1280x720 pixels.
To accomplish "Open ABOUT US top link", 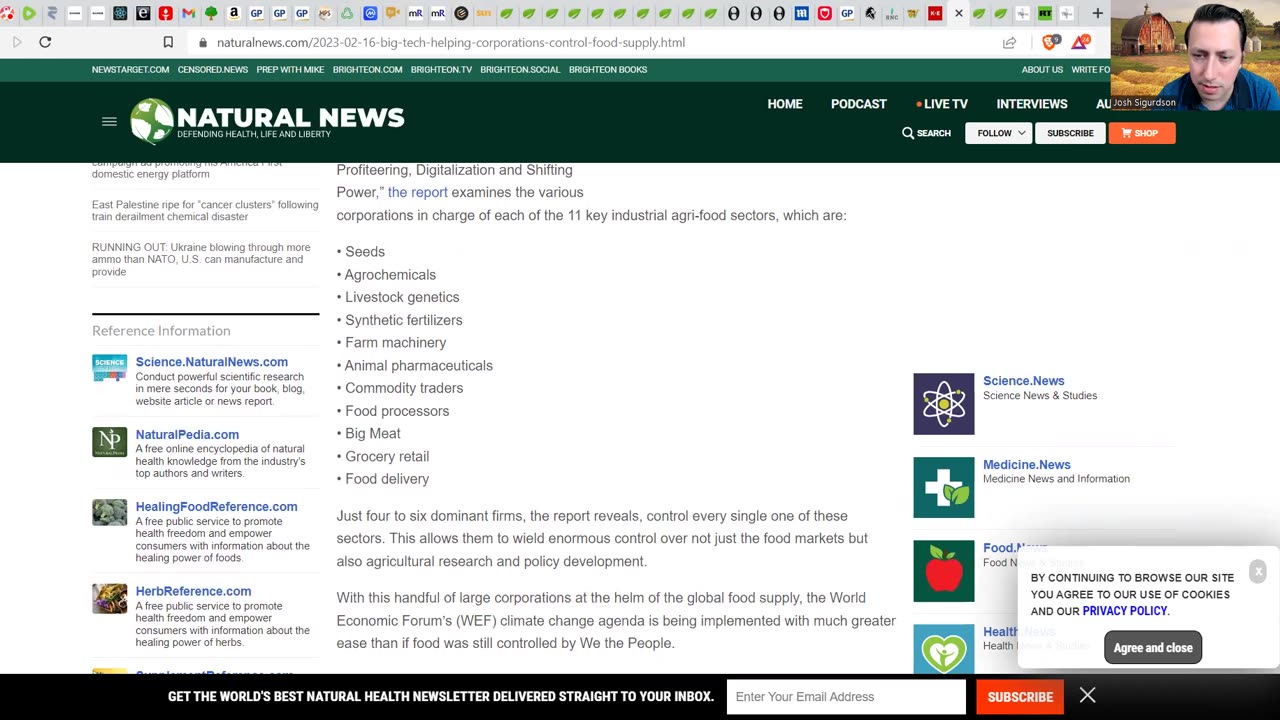I will (x=1042, y=70).
